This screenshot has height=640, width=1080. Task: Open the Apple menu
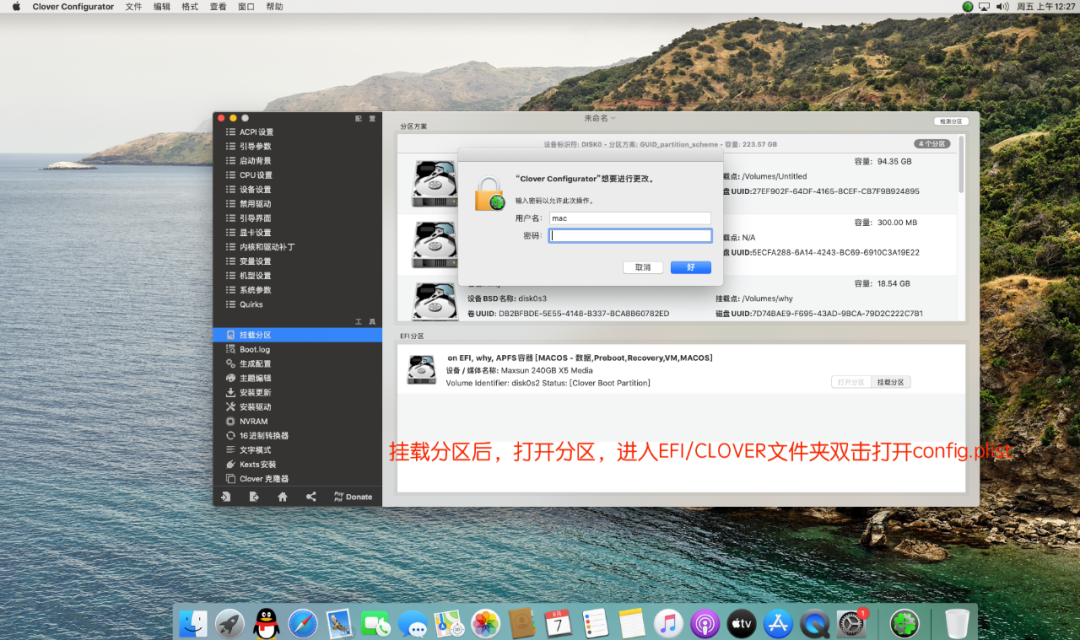(16, 6)
